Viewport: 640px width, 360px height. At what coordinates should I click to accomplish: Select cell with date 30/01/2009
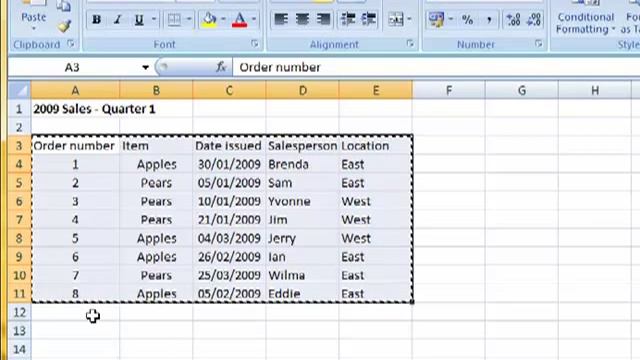[229, 164]
